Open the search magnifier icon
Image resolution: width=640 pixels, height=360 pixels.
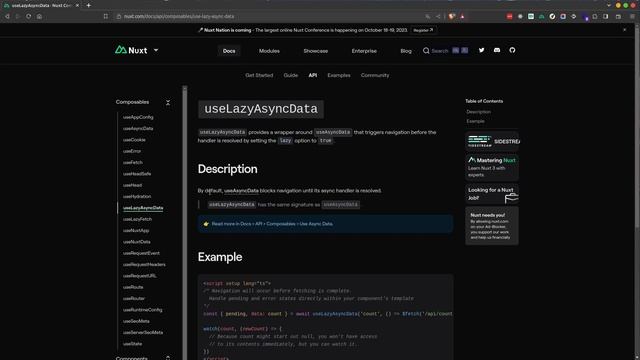[426, 51]
